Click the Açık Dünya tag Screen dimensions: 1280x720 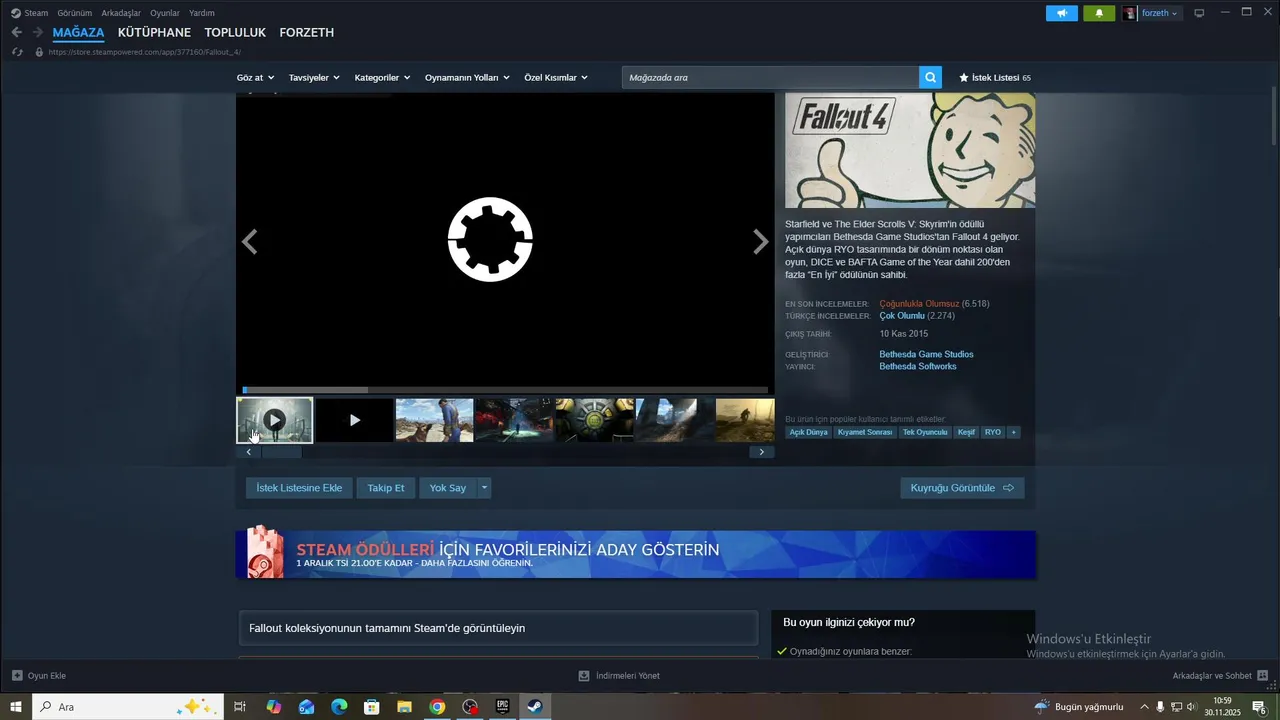pyautogui.click(x=809, y=432)
